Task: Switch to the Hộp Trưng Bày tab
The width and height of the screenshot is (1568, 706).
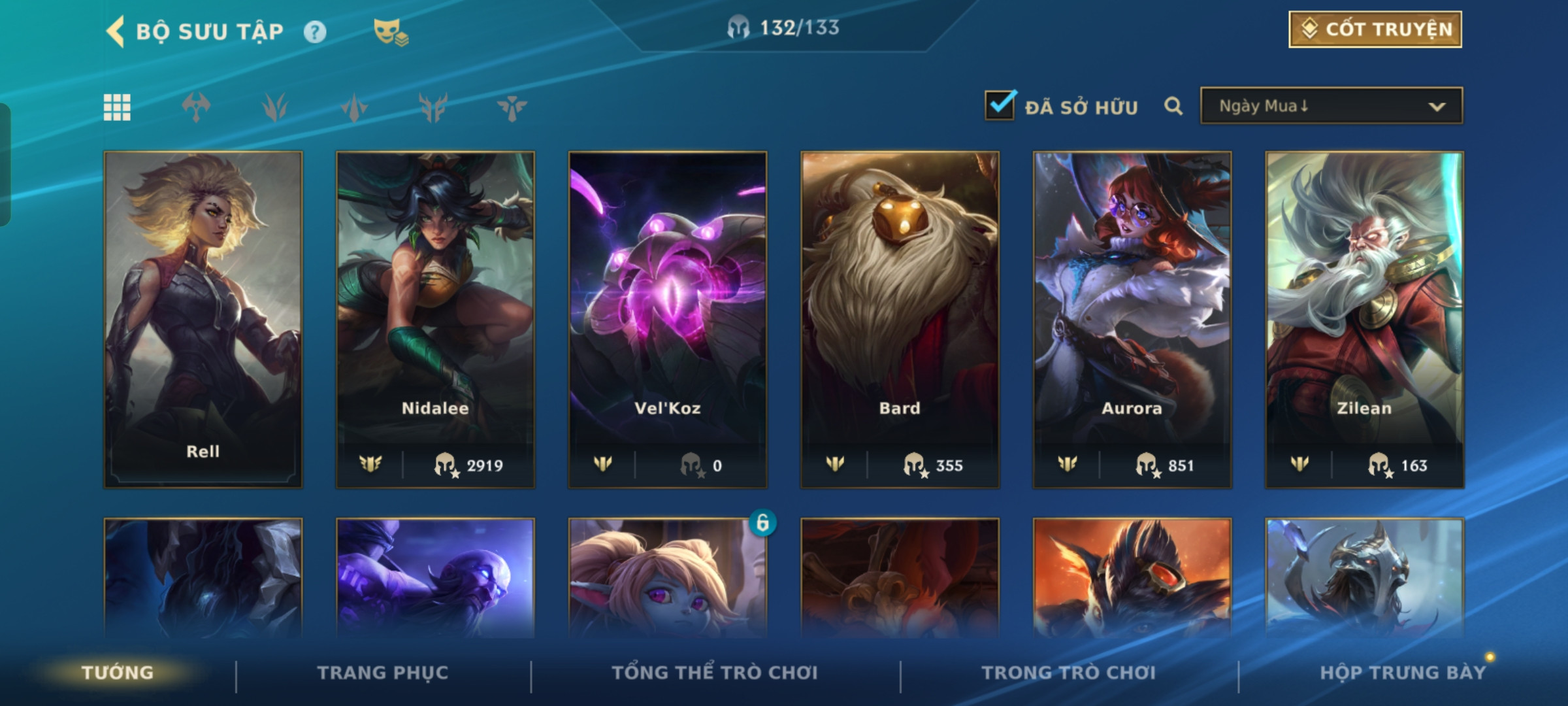Action: (1403, 673)
